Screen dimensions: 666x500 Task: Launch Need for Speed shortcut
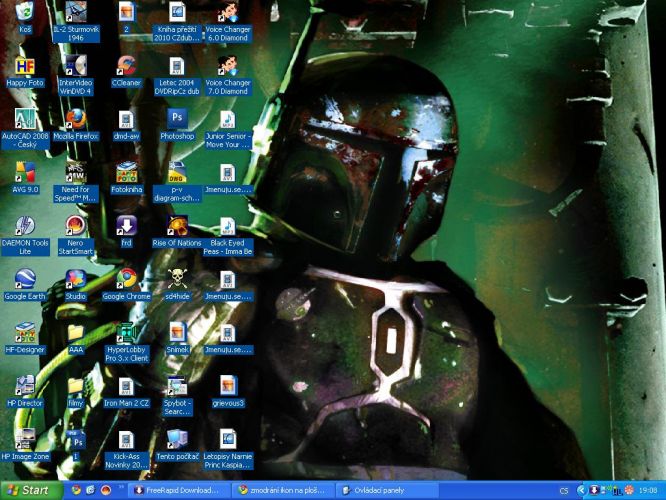click(x=76, y=182)
